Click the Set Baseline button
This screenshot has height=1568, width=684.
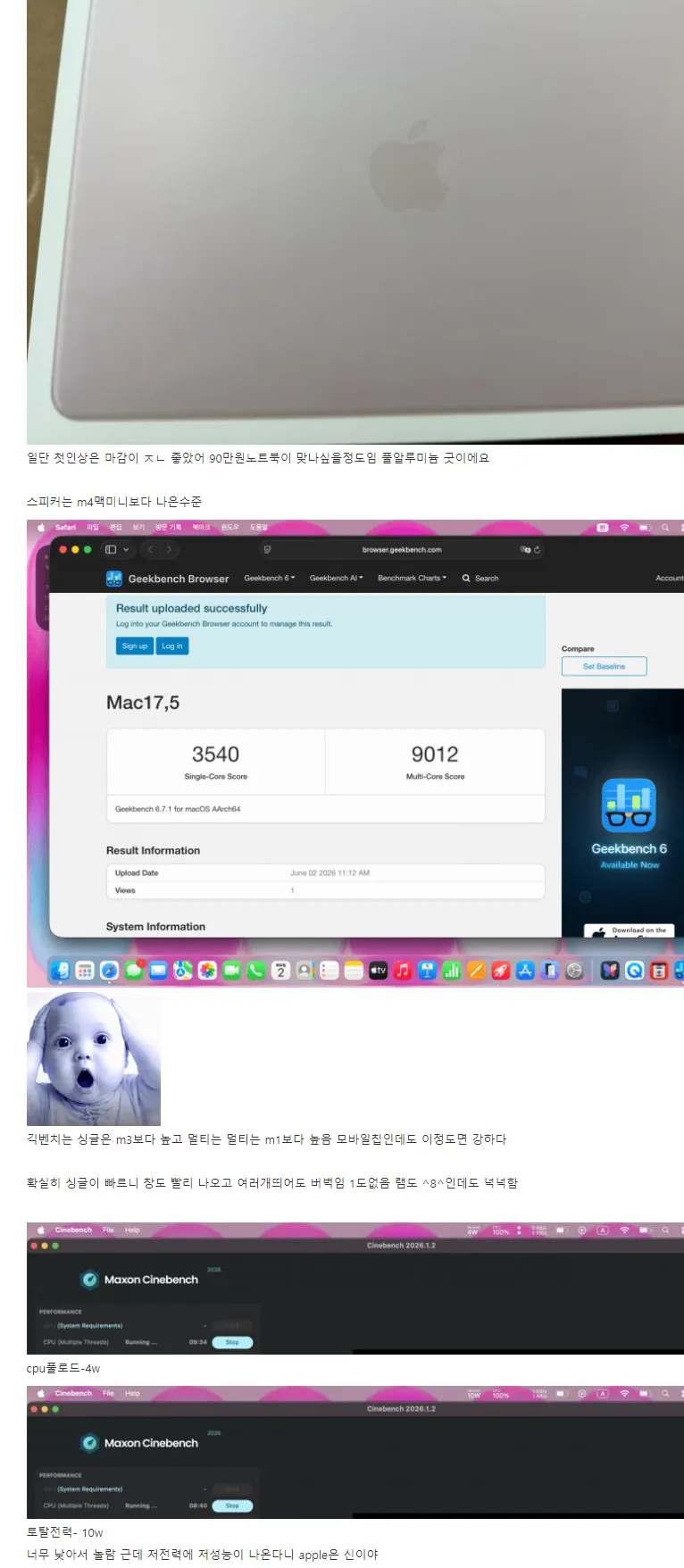(x=604, y=666)
